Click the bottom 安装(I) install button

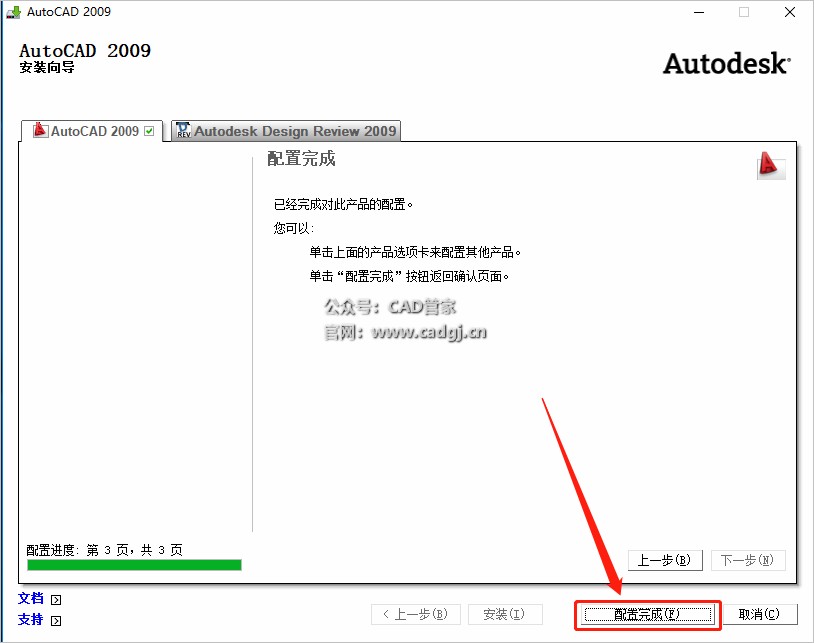tap(505, 614)
